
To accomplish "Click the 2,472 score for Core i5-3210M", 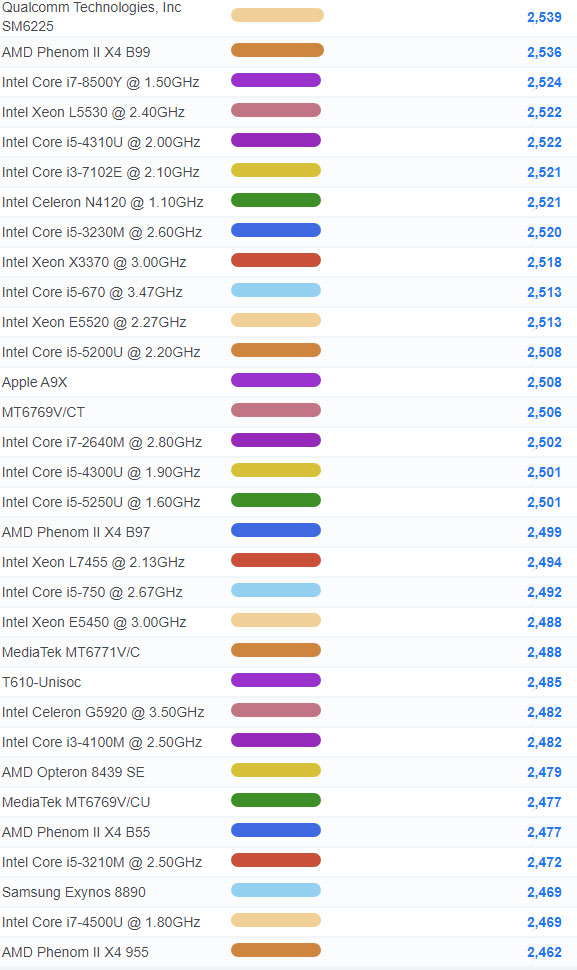I will click(x=544, y=862).
